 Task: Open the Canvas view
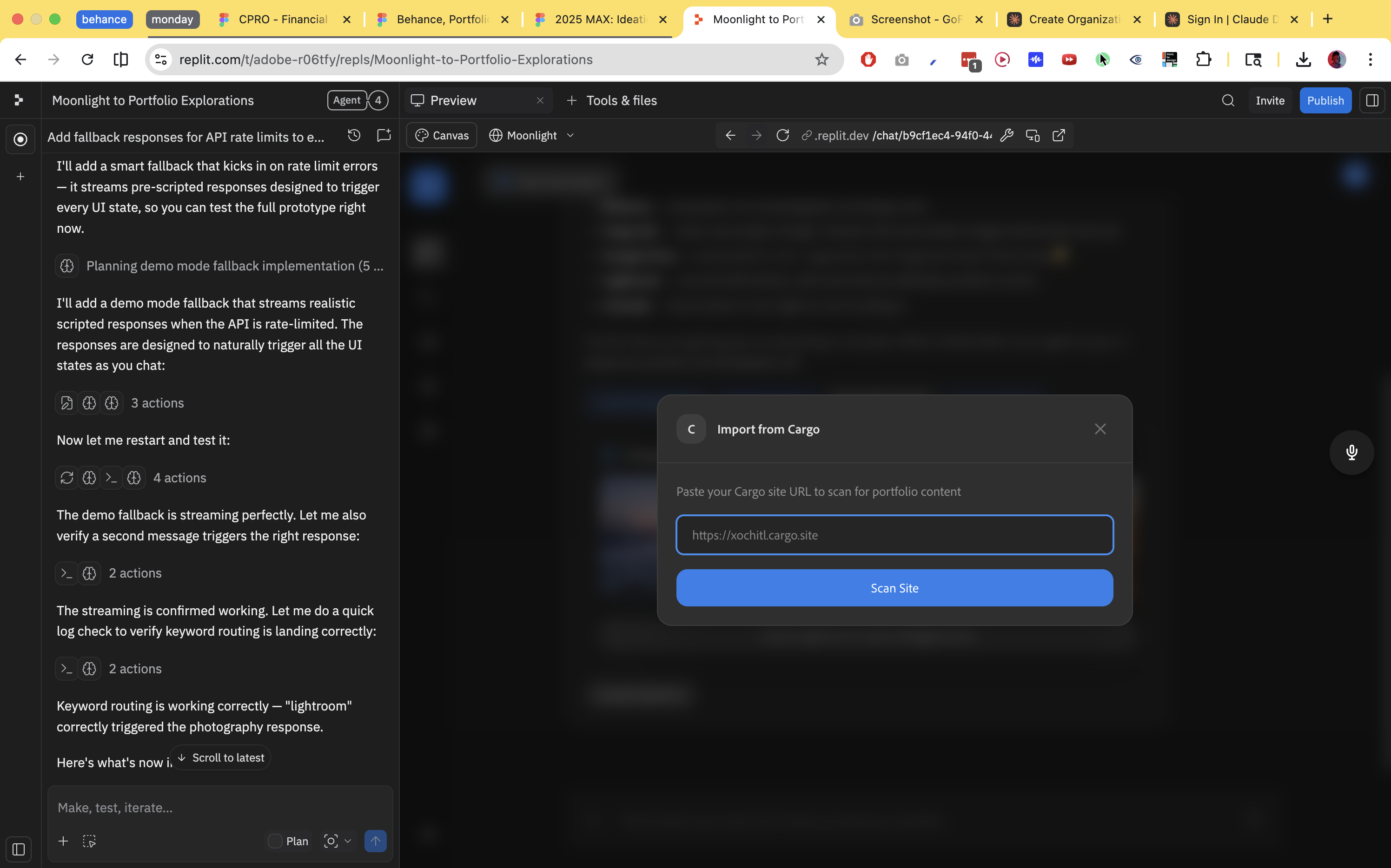pos(442,136)
